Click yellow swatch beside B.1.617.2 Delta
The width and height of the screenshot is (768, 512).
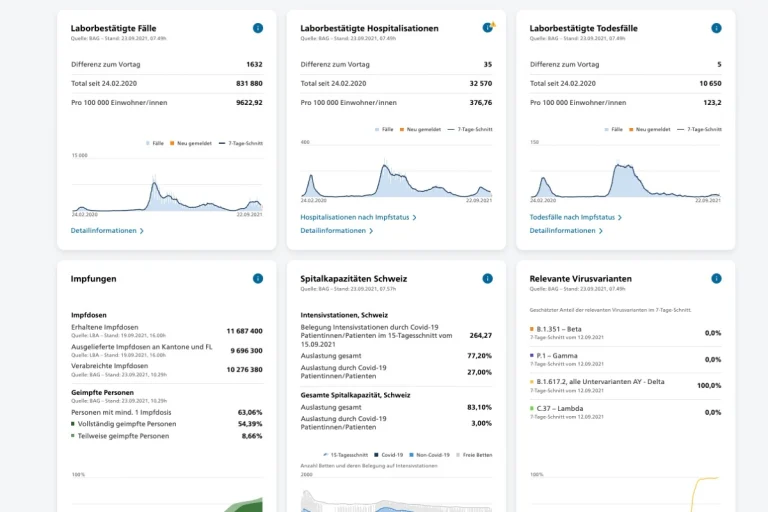pyautogui.click(x=532, y=381)
